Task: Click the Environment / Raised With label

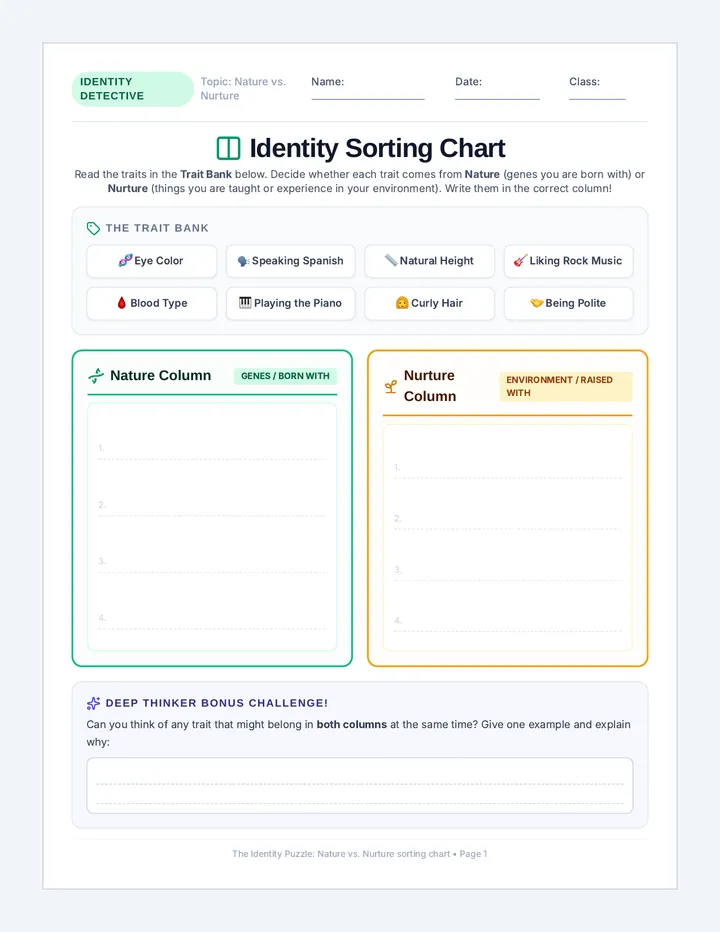Action: [x=565, y=386]
